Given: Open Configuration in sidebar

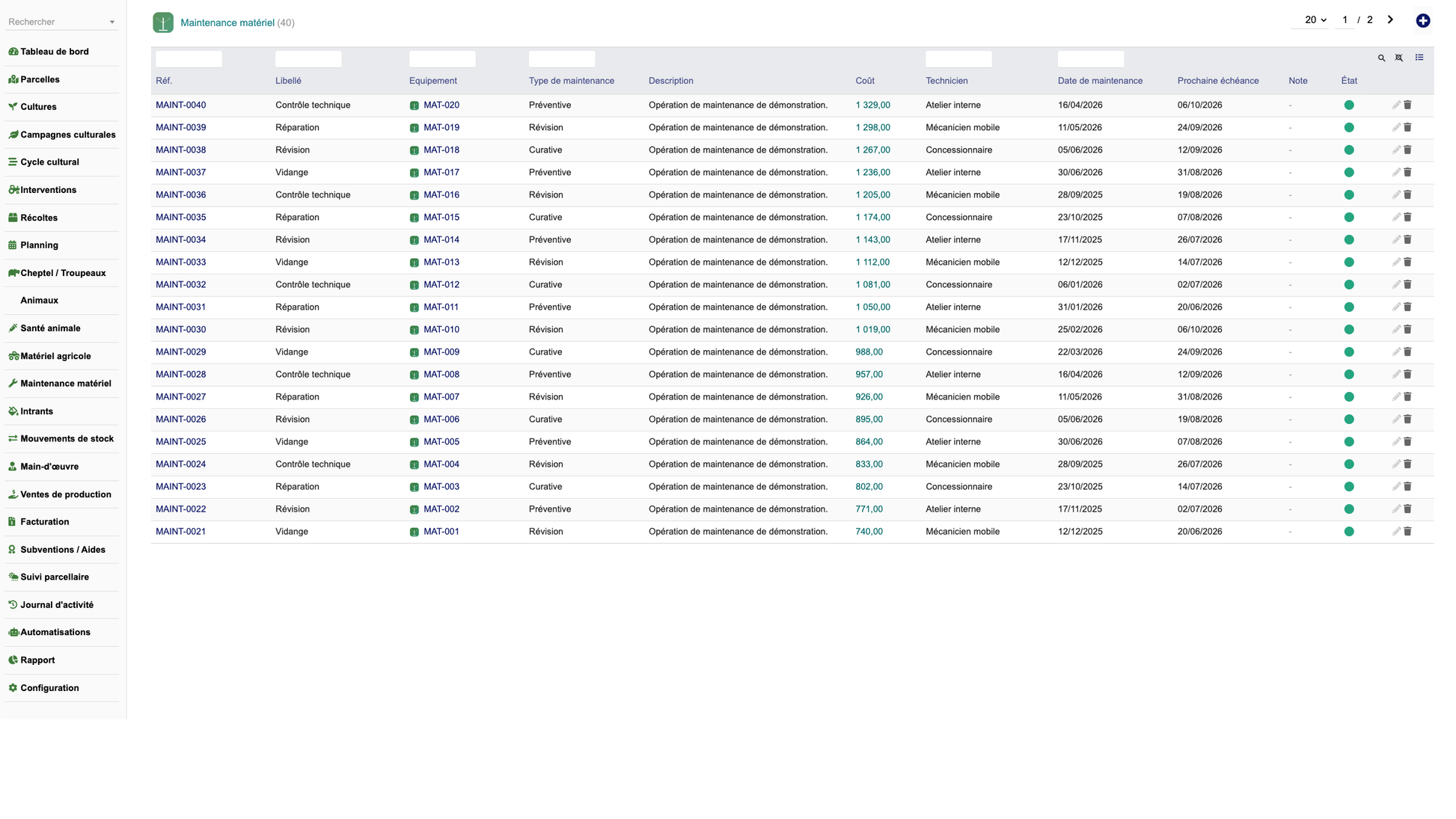Looking at the screenshot, I should [49, 688].
